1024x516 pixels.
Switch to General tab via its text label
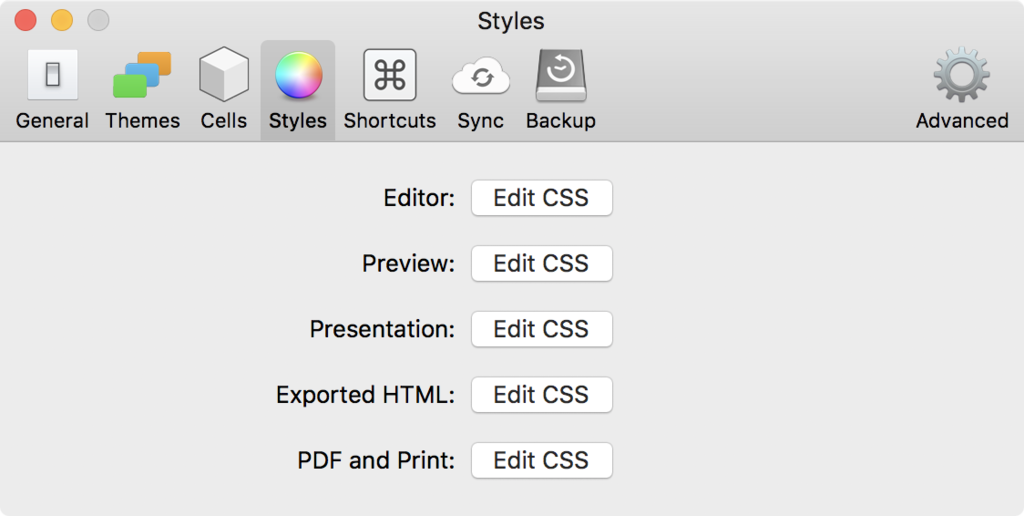(x=52, y=121)
